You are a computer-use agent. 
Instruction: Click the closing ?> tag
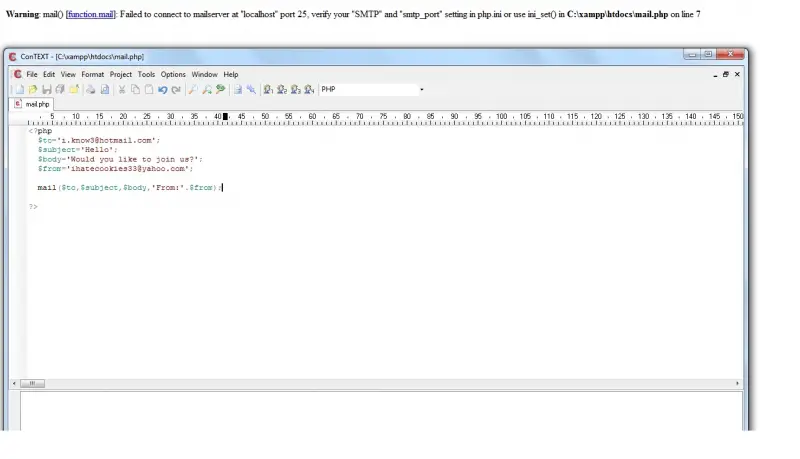pyautogui.click(x=33, y=207)
